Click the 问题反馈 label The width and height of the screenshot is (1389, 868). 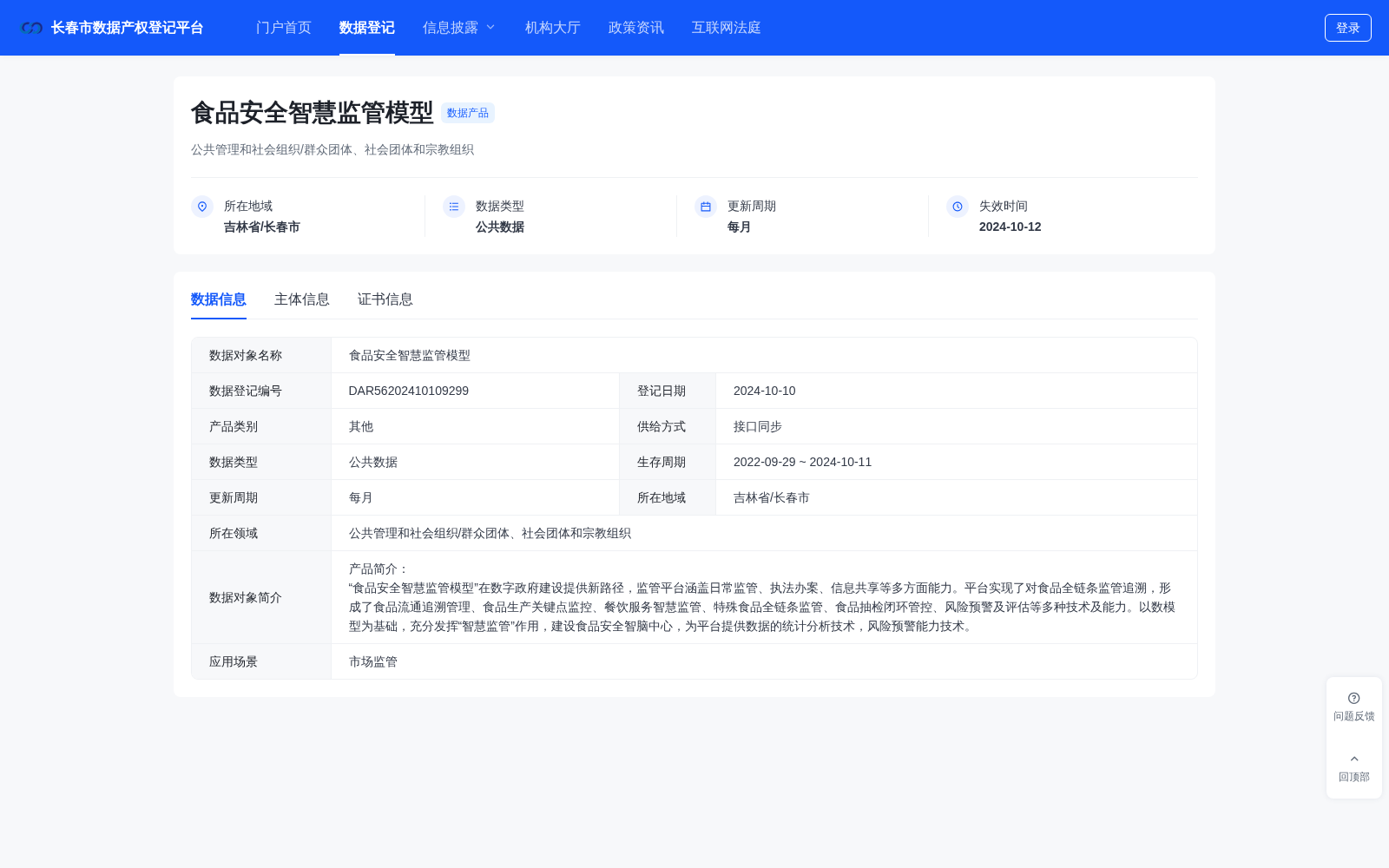1354,716
